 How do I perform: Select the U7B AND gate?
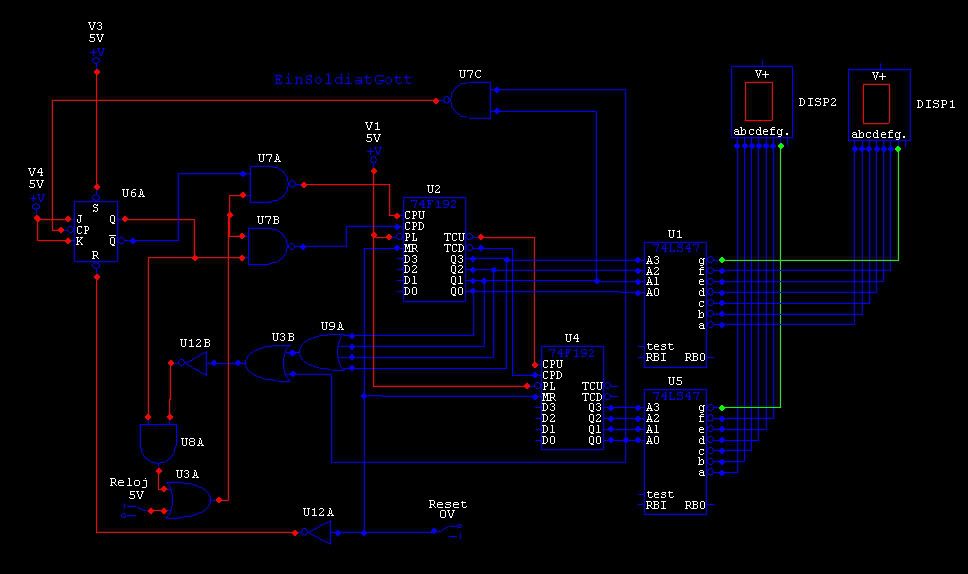click(270, 246)
